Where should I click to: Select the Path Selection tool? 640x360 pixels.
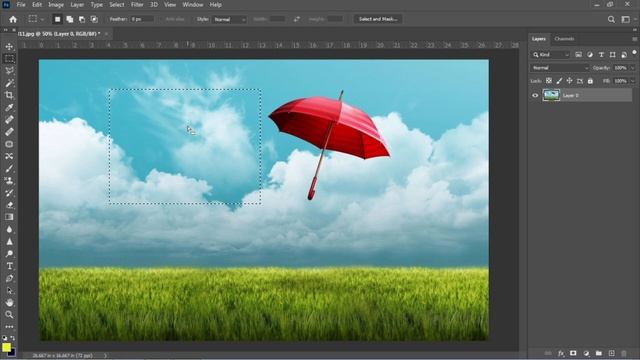click(x=9, y=291)
